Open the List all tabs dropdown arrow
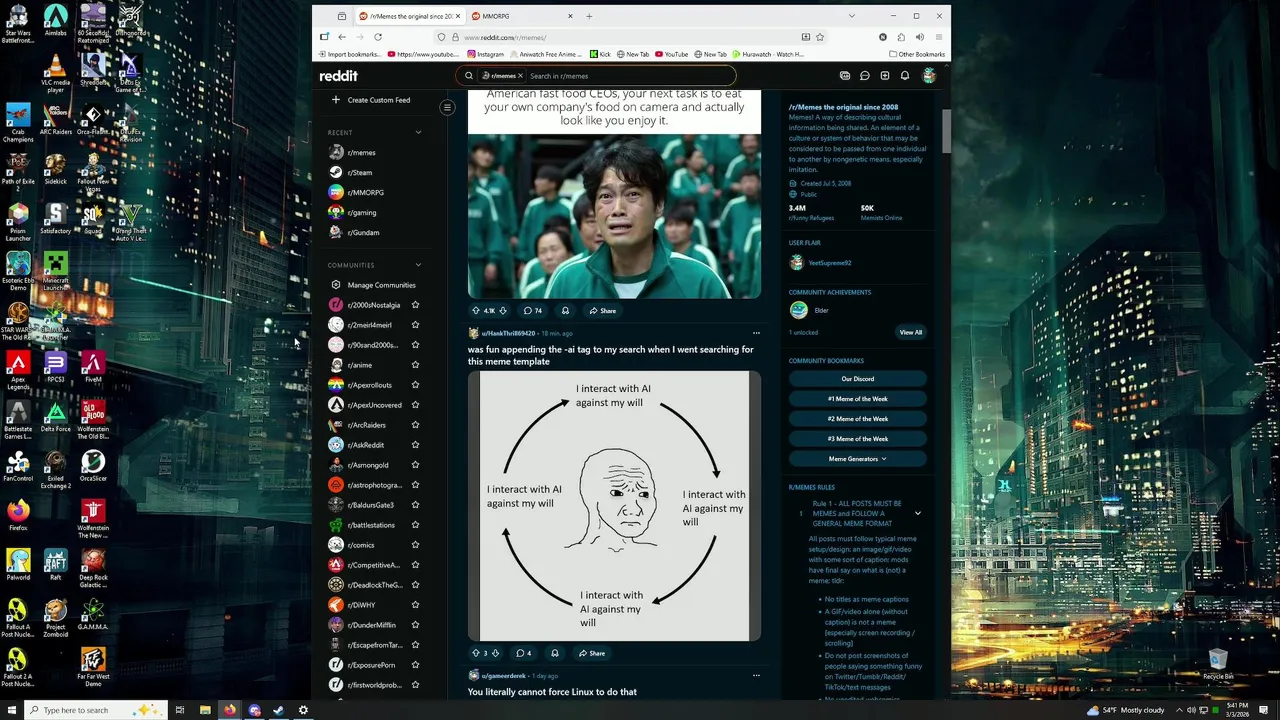 [852, 16]
